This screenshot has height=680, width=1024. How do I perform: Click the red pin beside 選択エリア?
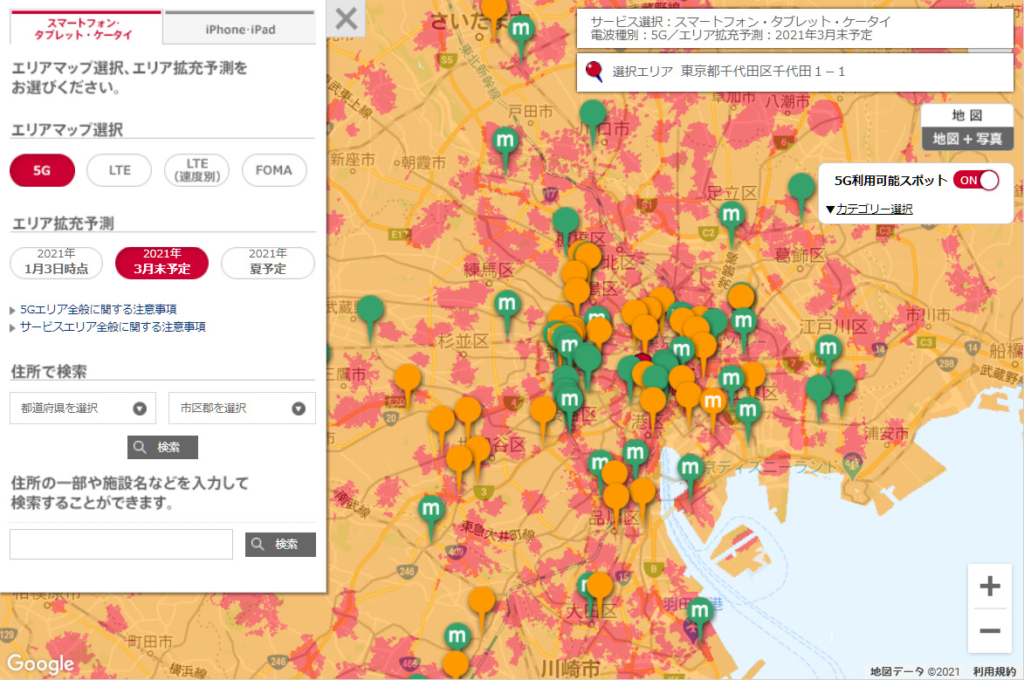point(594,71)
